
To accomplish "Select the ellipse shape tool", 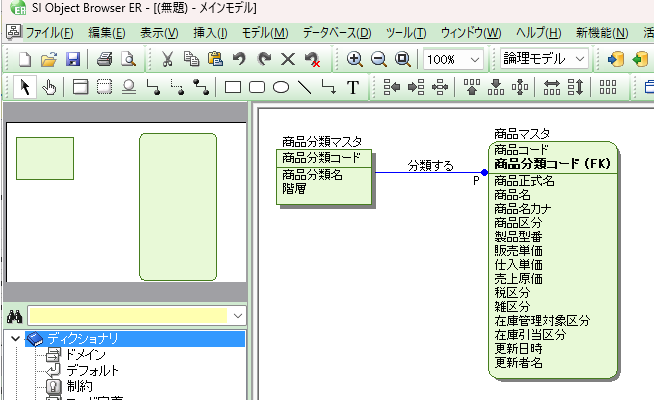I will [281, 88].
